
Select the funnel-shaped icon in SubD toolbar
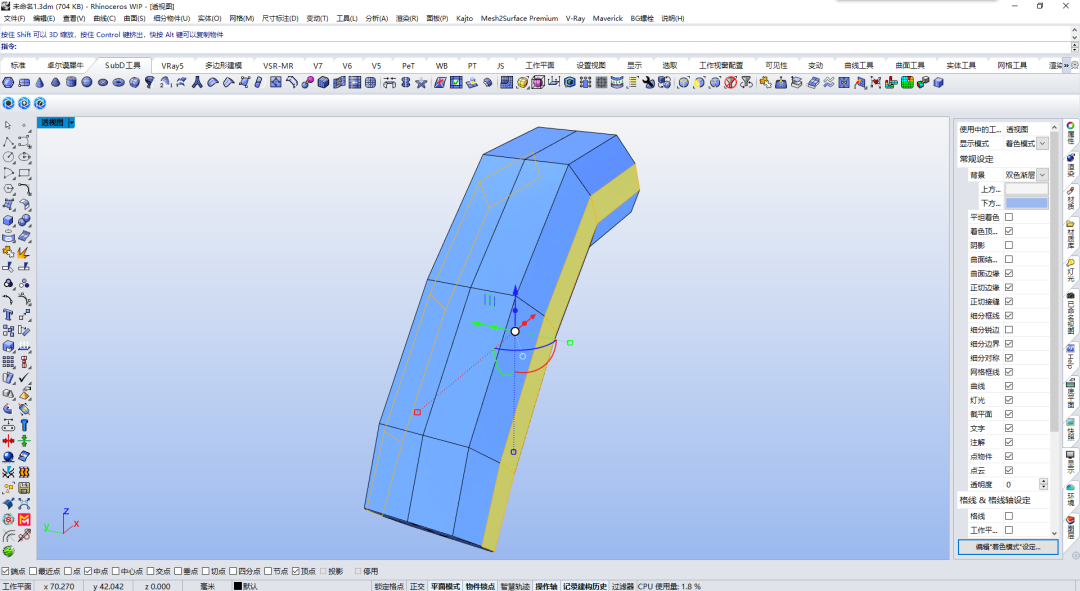[x=149, y=83]
